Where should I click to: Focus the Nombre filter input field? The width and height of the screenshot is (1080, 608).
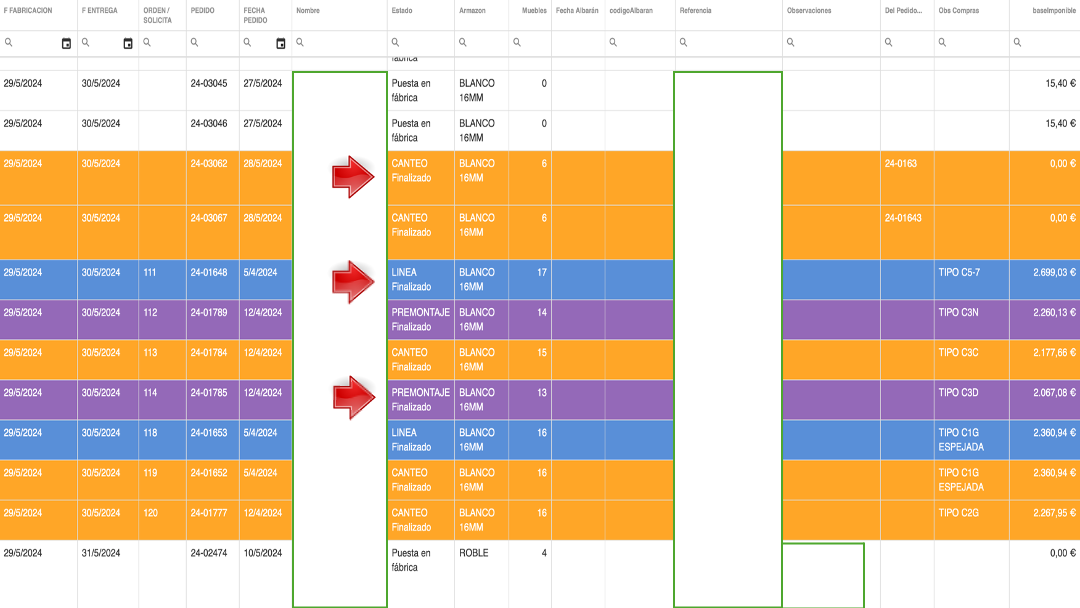[x=345, y=43]
